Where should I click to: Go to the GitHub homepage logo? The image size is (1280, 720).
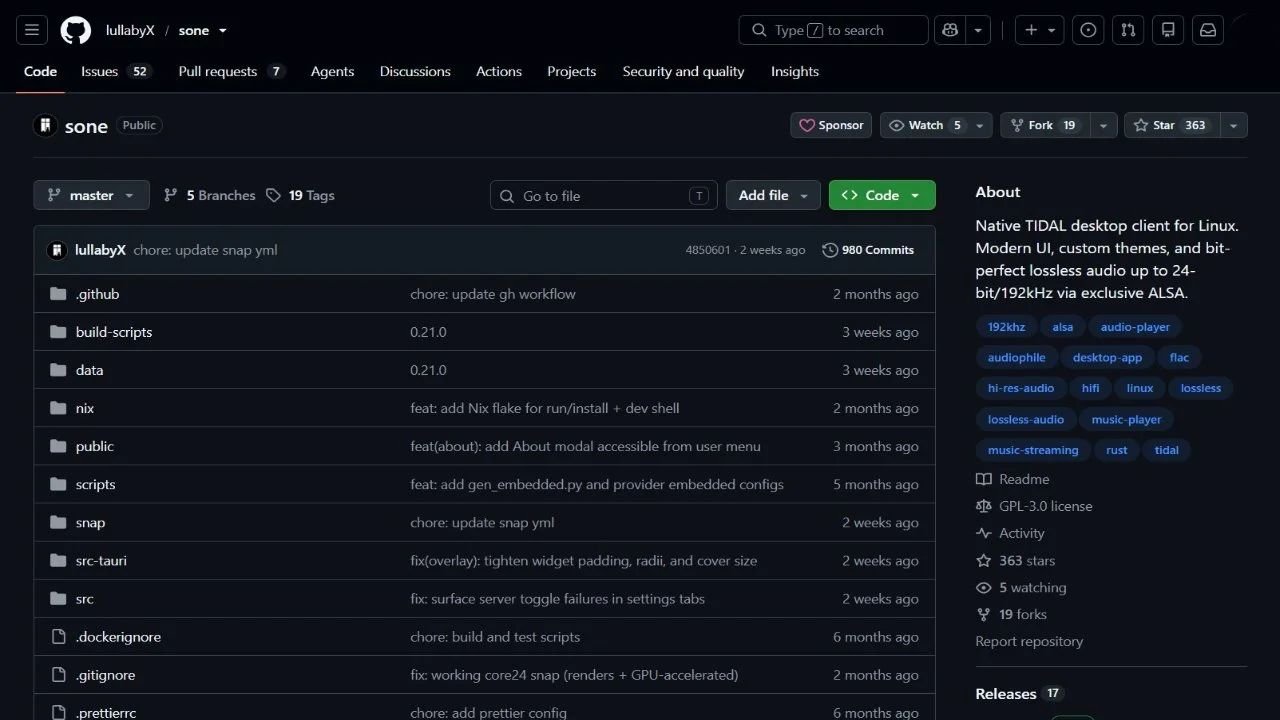tap(76, 30)
